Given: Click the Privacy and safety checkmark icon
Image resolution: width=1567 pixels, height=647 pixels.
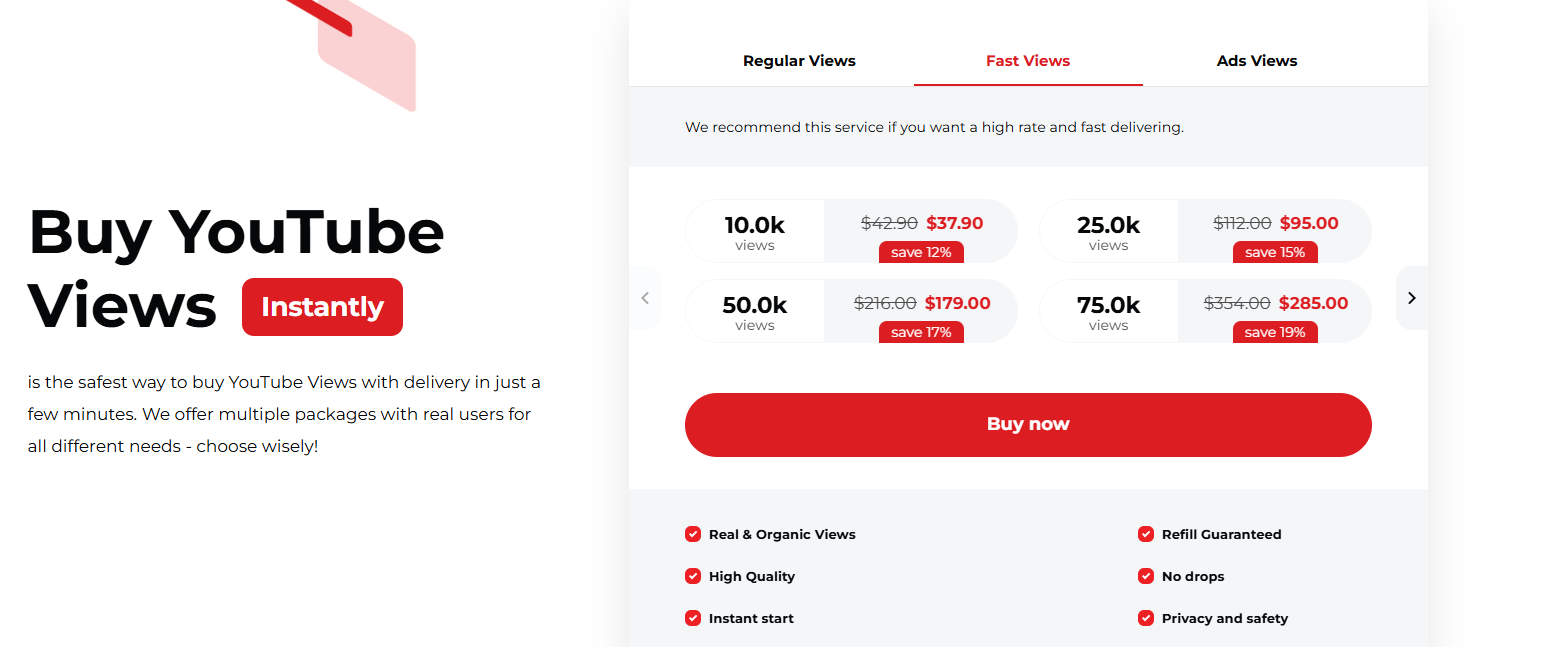Looking at the screenshot, I should tap(1146, 618).
